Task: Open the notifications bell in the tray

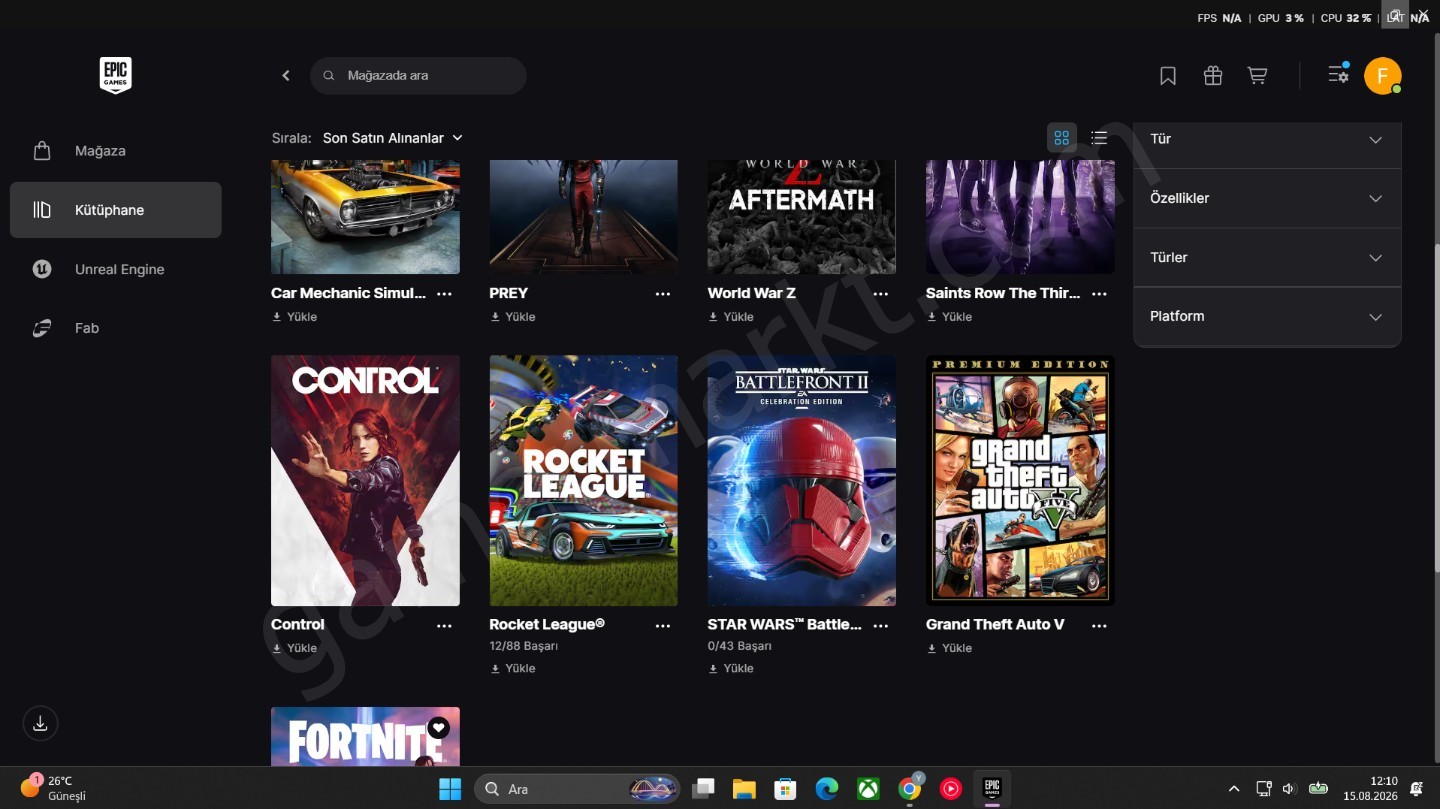Action: tap(1416, 789)
